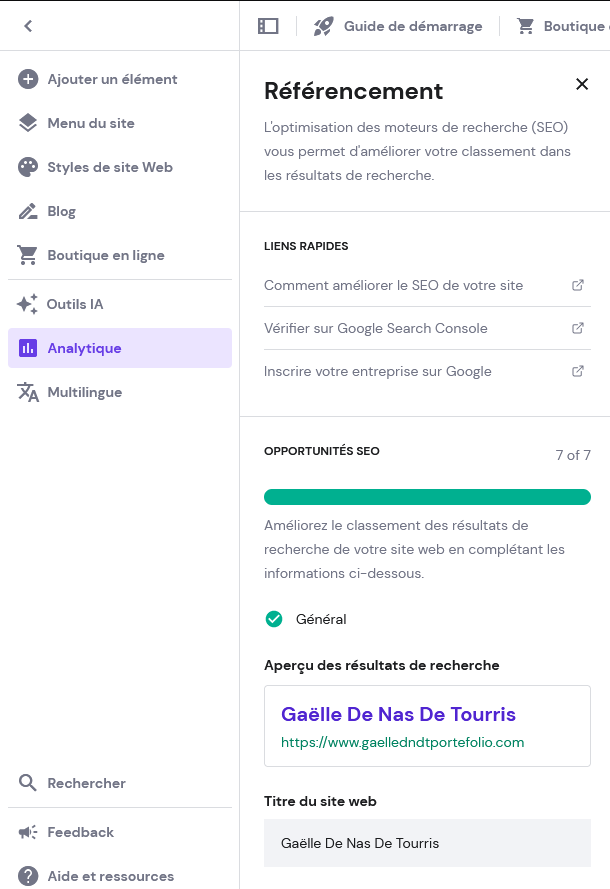Click external link icon for Inscrire votre entreprise
The height and width of the screenshot is (889, 610).
click(577, 371)
